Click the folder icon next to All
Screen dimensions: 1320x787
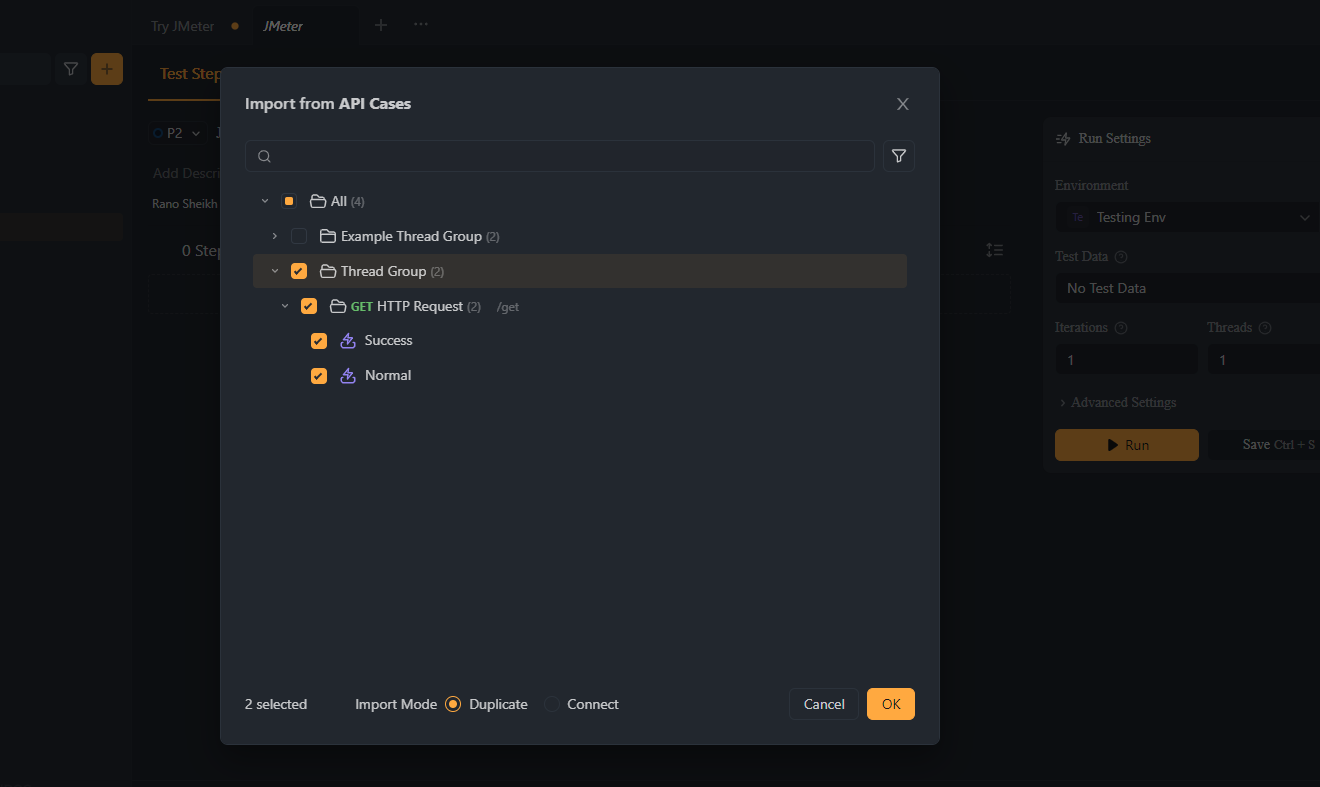click(318, 201)
